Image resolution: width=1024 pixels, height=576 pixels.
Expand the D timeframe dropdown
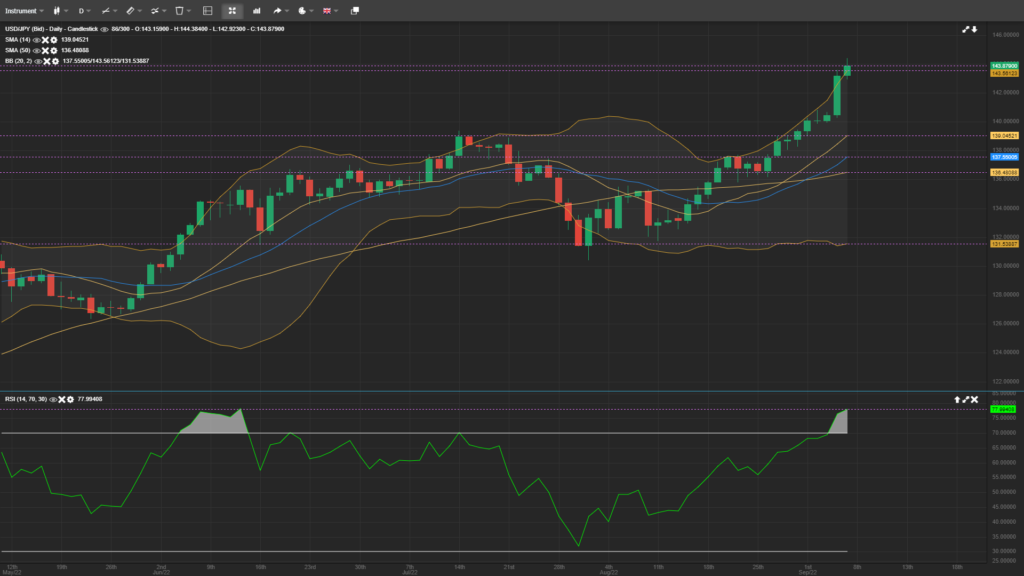(x=85, y=10)
